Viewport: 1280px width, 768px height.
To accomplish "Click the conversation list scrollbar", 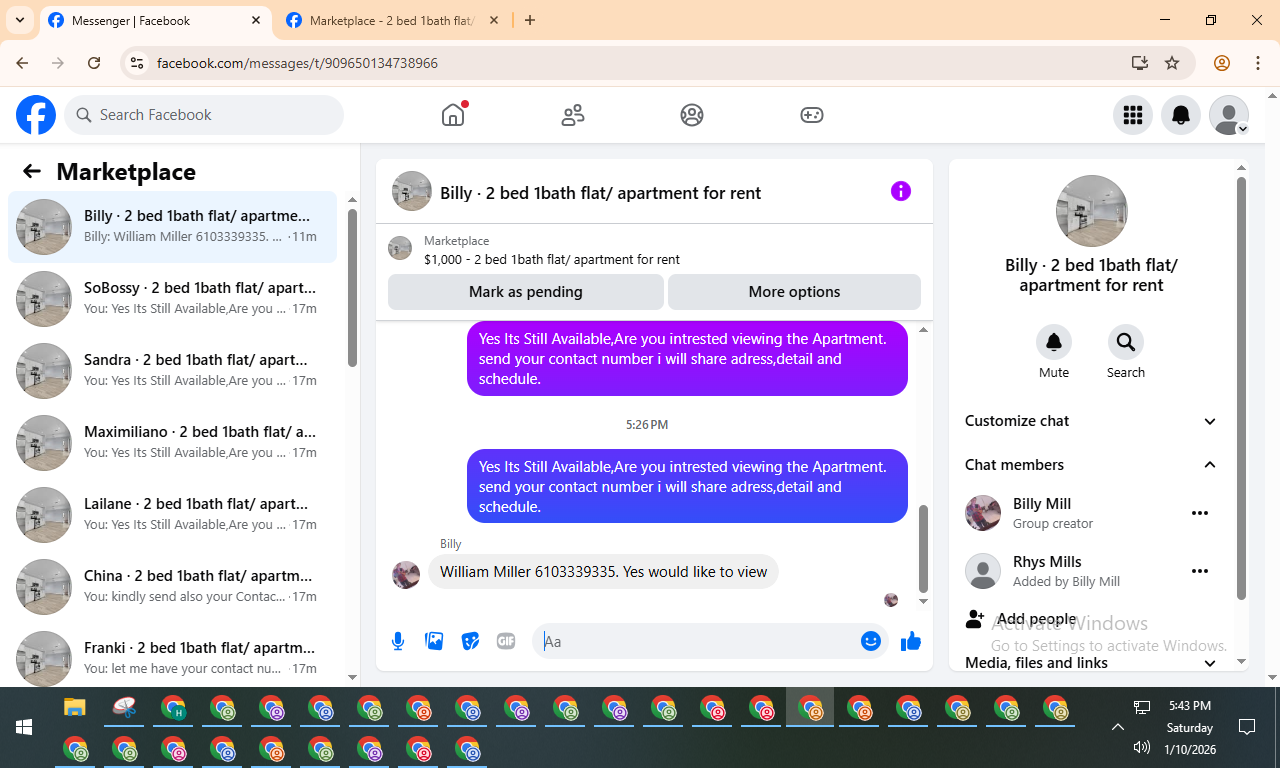I will [x=352, y=288].
